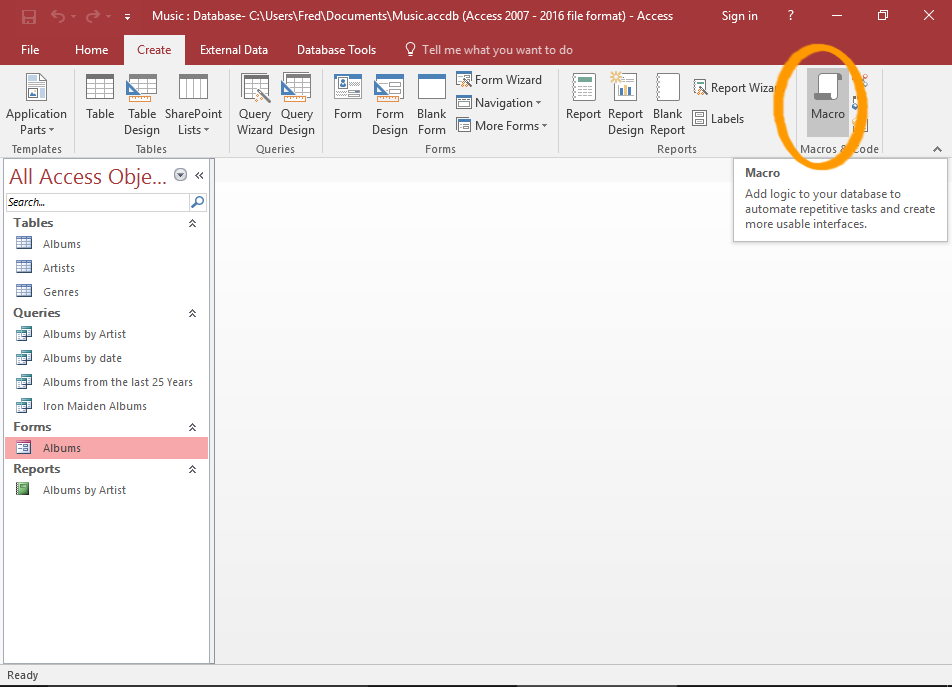The image size is (952, 687).
Task: Select the Create tab
Action: (x=154, y=50)
